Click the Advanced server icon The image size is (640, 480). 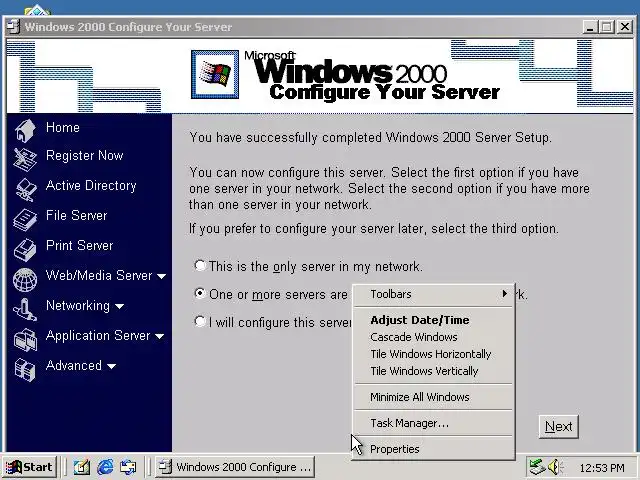pyautogui.click(x=25, y=369)
